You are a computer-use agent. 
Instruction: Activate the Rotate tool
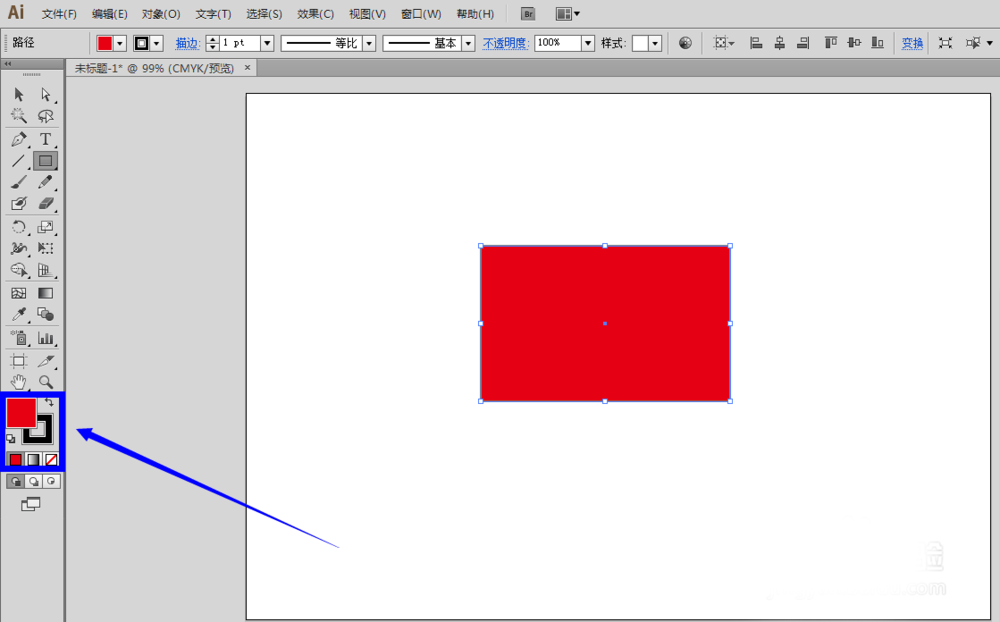pyautogui.click(x=17, y=227)
